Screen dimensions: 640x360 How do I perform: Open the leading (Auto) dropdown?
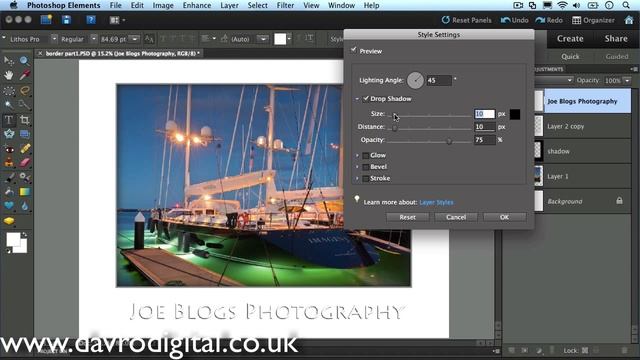264,39
